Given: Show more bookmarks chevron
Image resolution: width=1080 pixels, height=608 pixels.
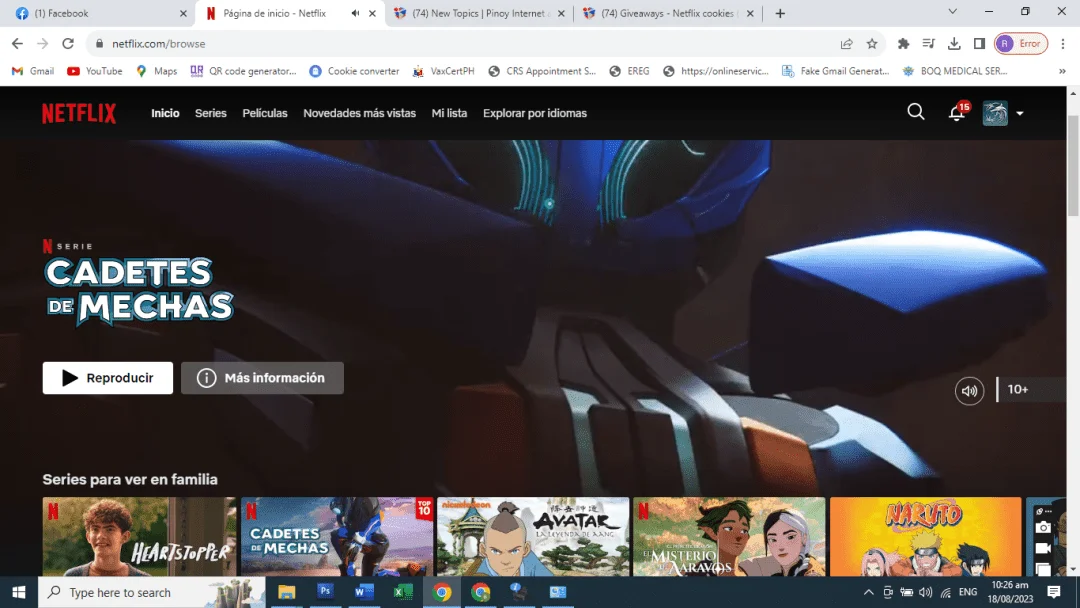Looking at the screenshot, I should [x=1062, y=71].
